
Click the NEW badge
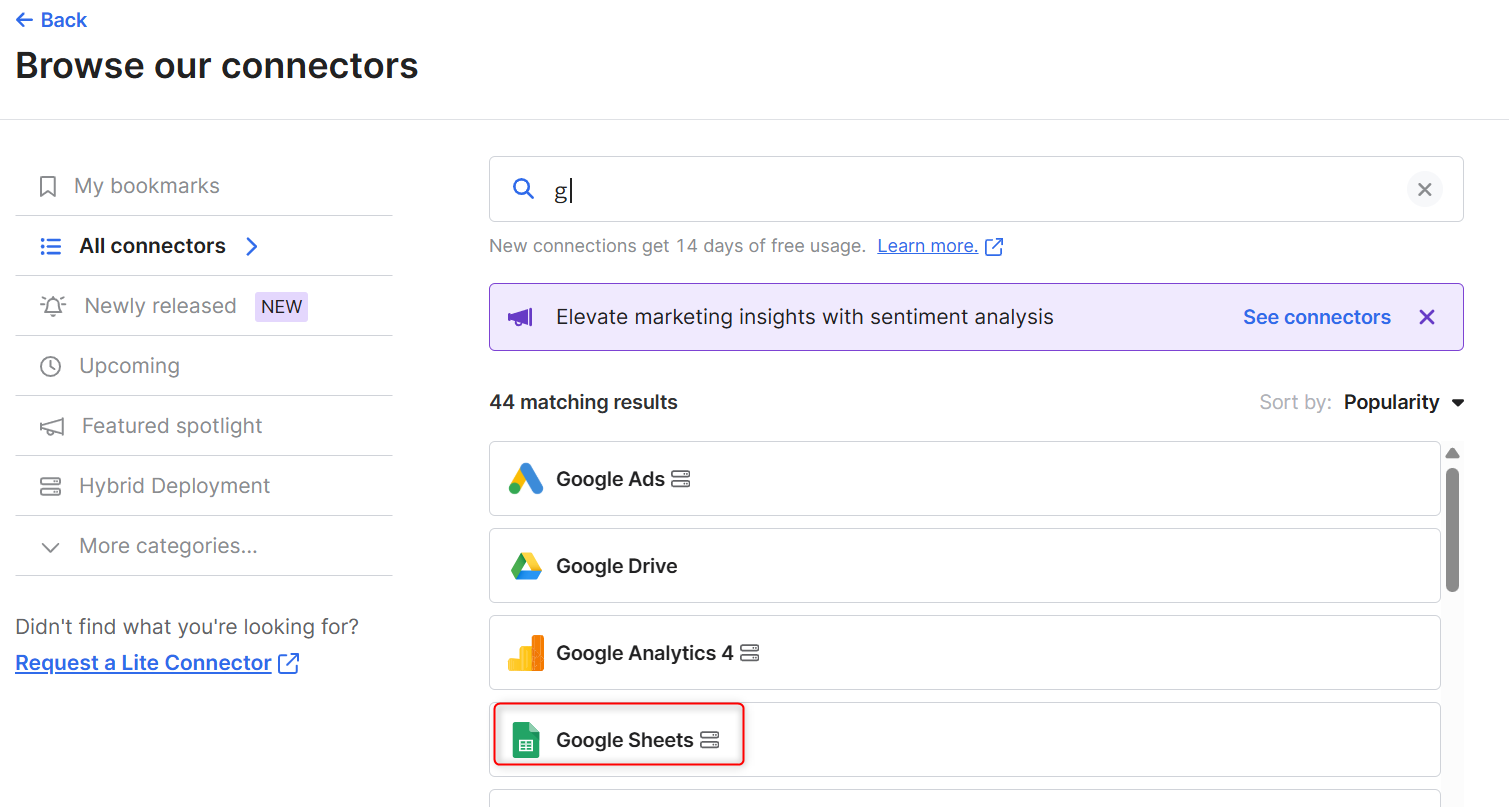click(x=281, y=307)
